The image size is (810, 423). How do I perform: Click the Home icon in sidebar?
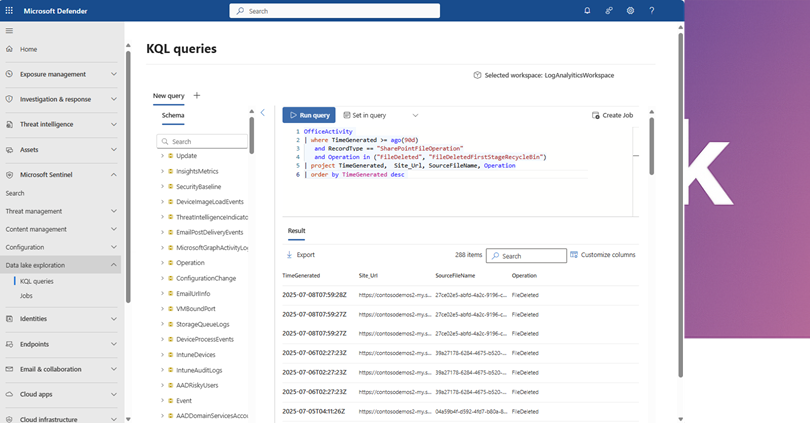pos(9,49)
